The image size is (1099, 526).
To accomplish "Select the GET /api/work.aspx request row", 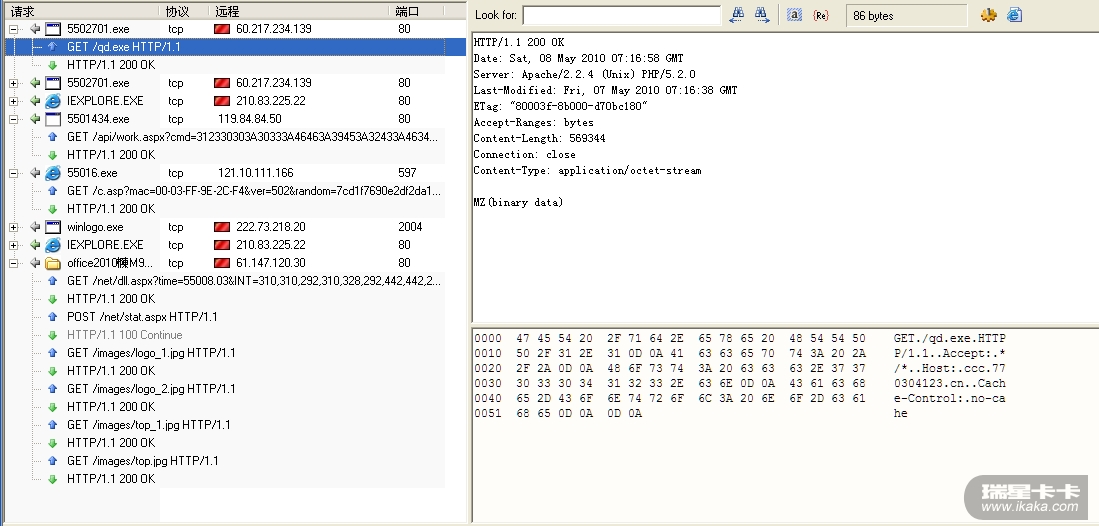I will coord(224,137).
